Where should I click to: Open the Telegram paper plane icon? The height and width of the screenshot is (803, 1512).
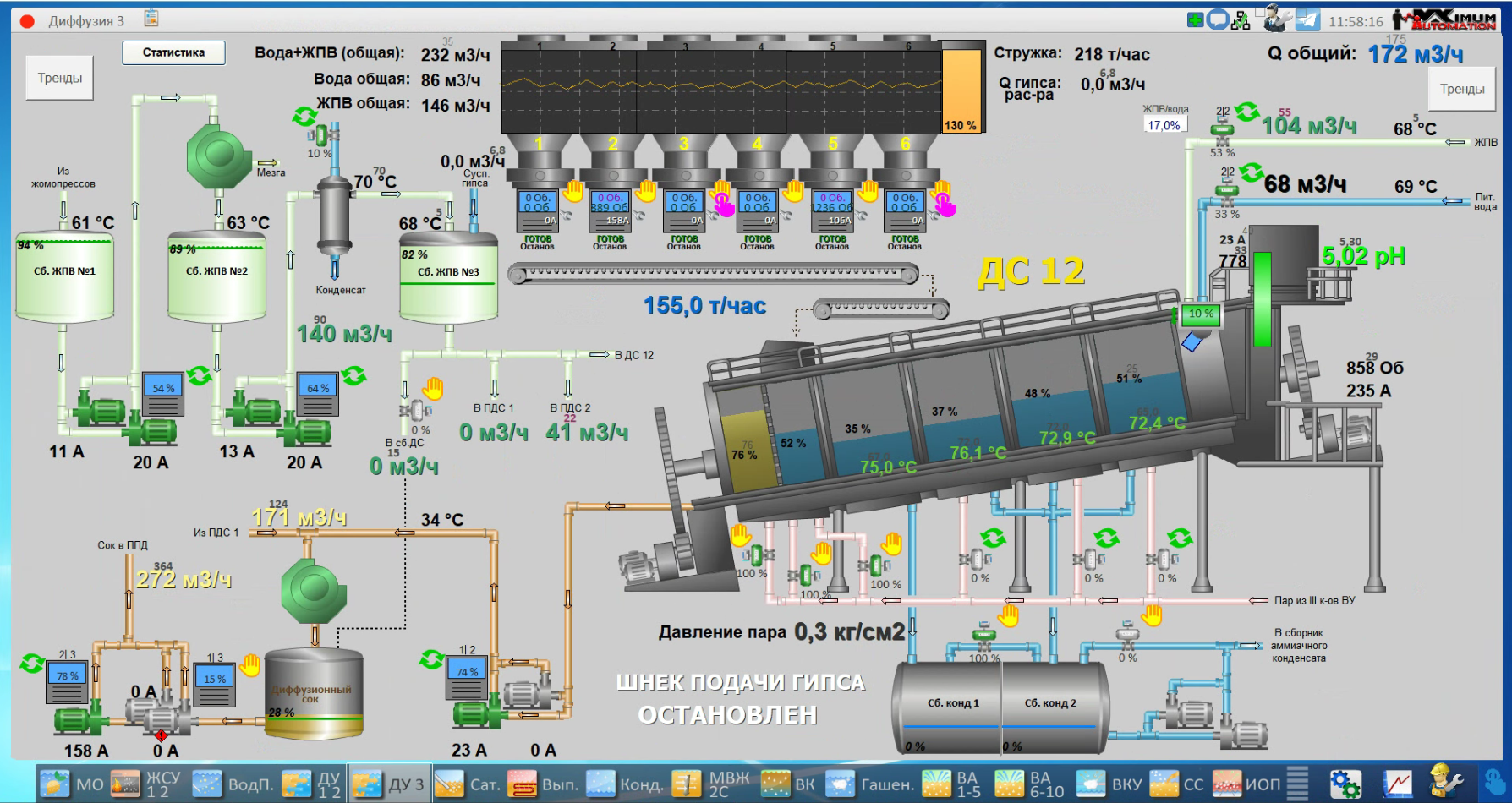click(x=1307, y=20)
